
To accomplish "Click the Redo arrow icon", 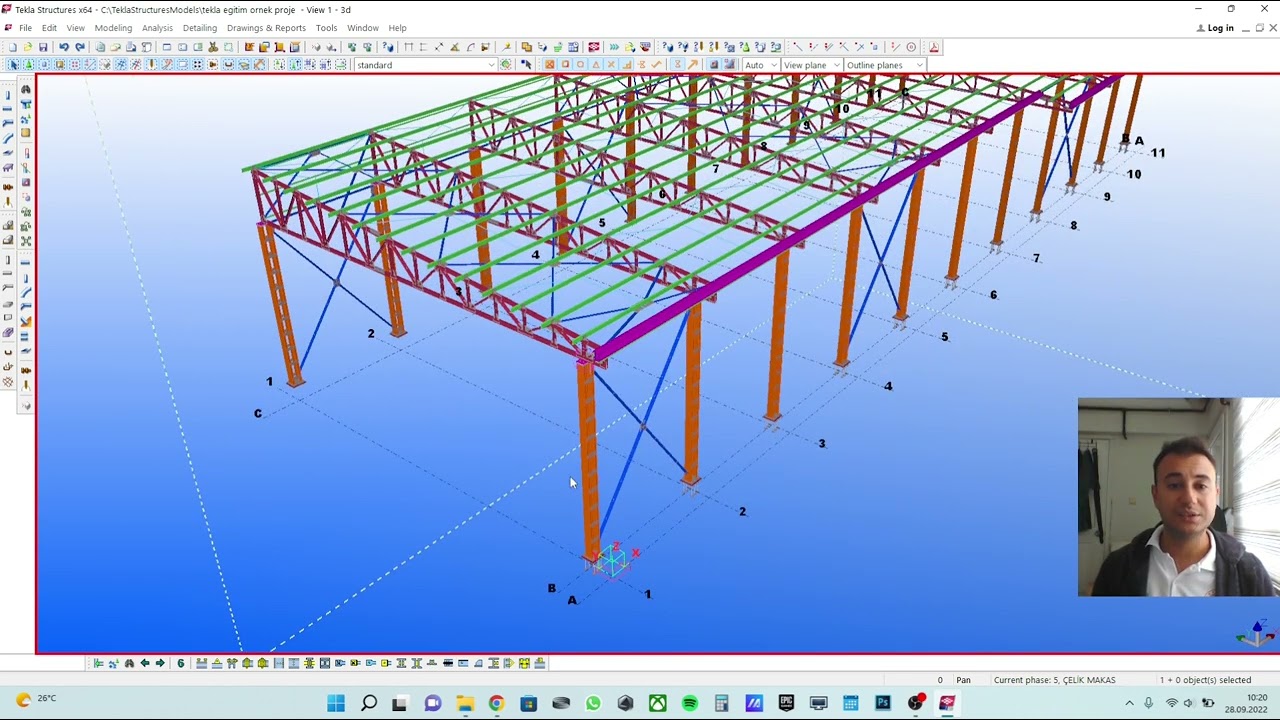I will (x=80, y=47).
